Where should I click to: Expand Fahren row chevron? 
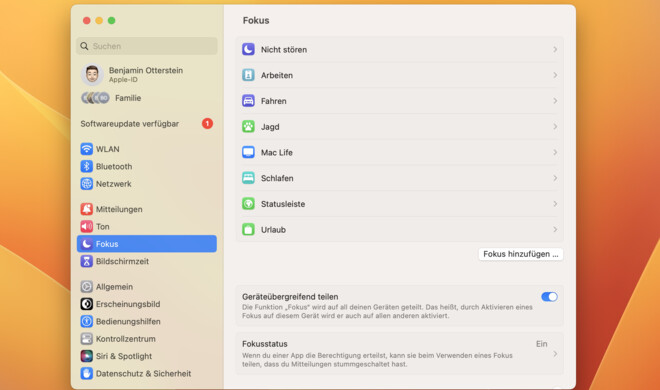point(555,101)
